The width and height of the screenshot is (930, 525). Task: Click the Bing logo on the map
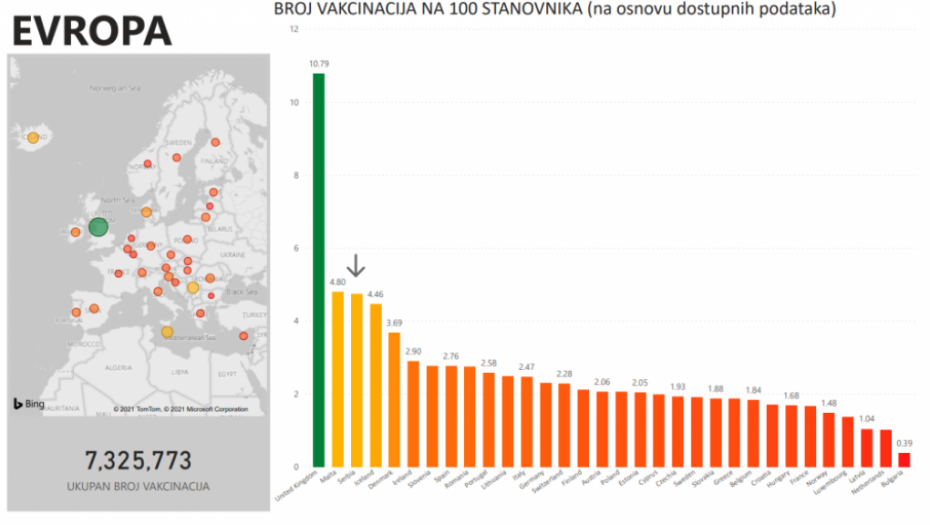pos(27,403)
